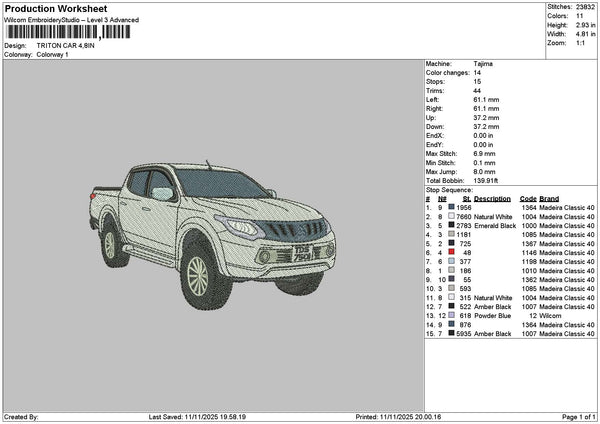Click the 'Created By:' footer label
The width and height of the screenshot is (600, 424).
[21, 417]
